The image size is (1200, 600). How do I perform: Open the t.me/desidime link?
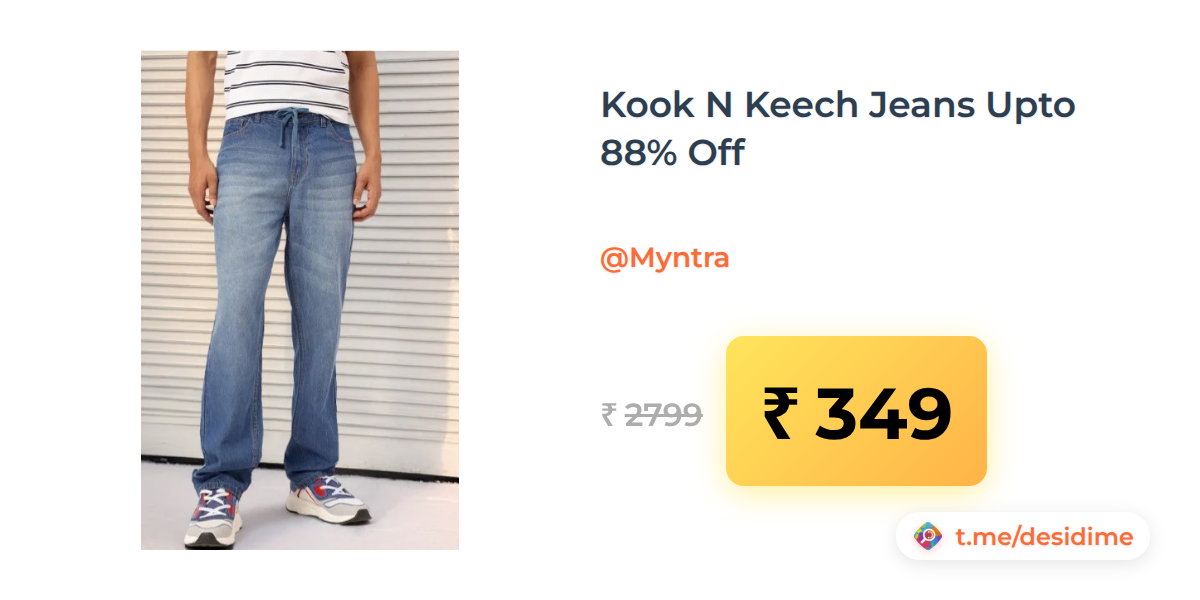coord(1044,537)
